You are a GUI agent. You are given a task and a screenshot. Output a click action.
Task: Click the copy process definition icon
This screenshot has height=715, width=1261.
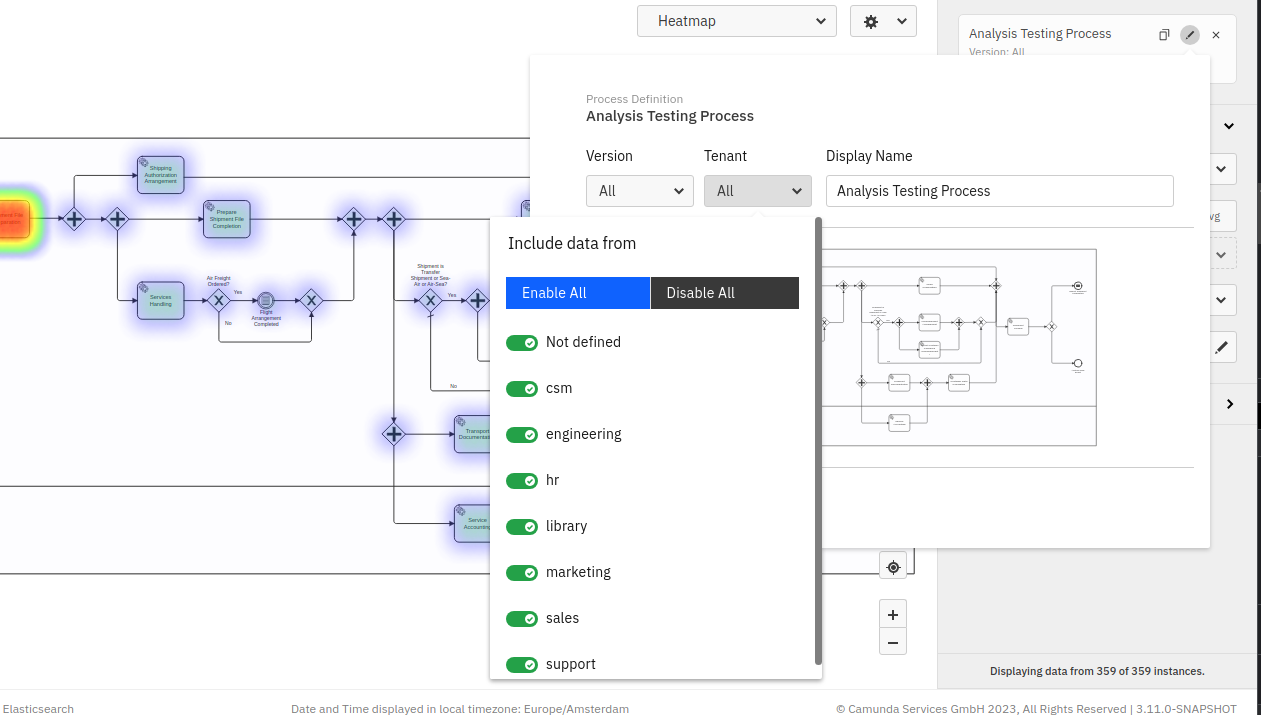(x=1164, y=35)
